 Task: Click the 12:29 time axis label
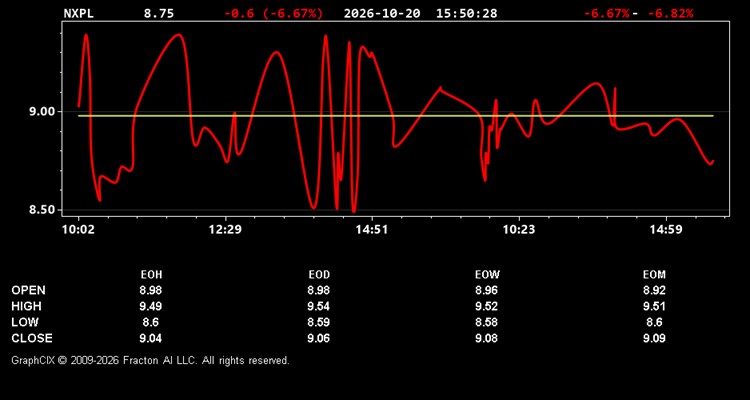point(225,229)
